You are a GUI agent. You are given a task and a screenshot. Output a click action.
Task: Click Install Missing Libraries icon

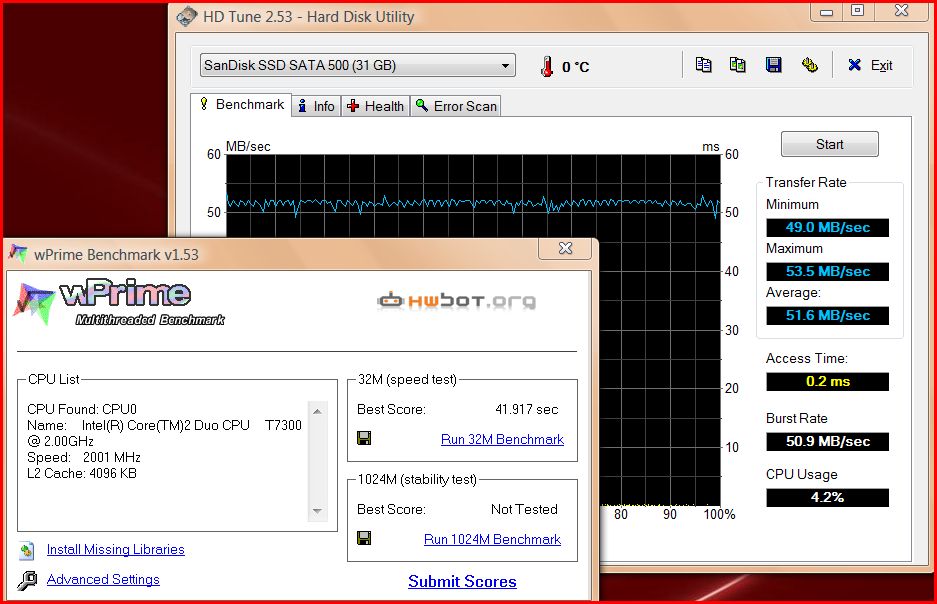[26, 550]
